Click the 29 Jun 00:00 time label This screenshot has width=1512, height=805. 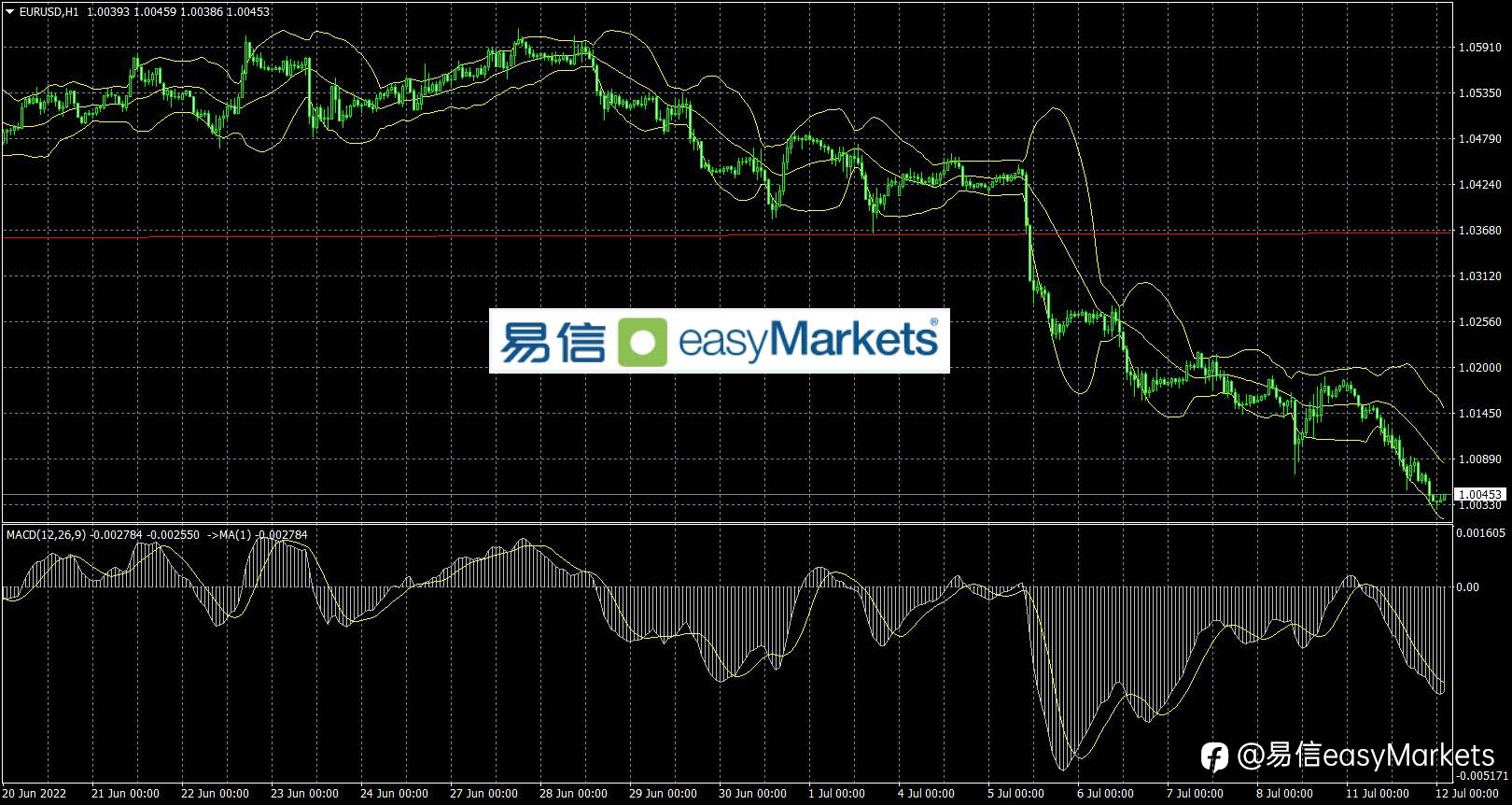tap(663, 794)
